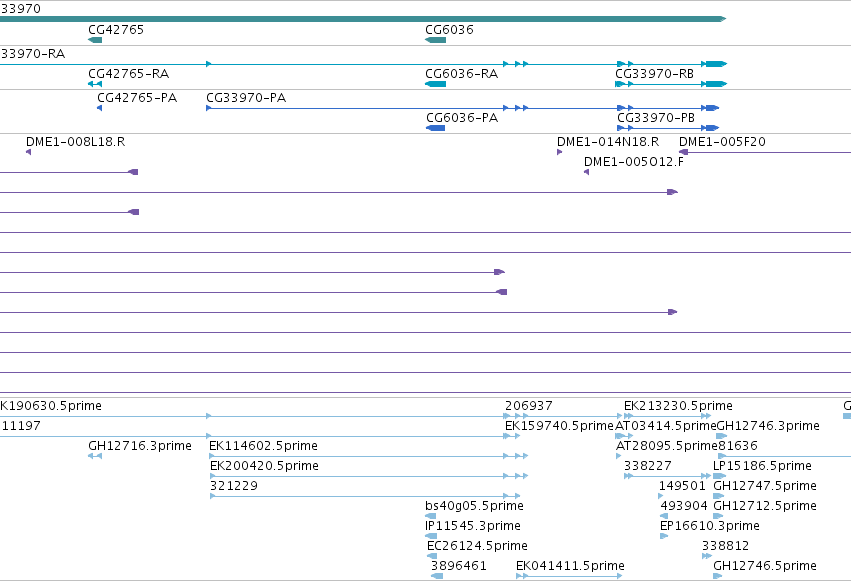The width and height of the screenshot is (851, 581).
Task: Select the GH12746.5prime EST label
Action: (765, 566)
